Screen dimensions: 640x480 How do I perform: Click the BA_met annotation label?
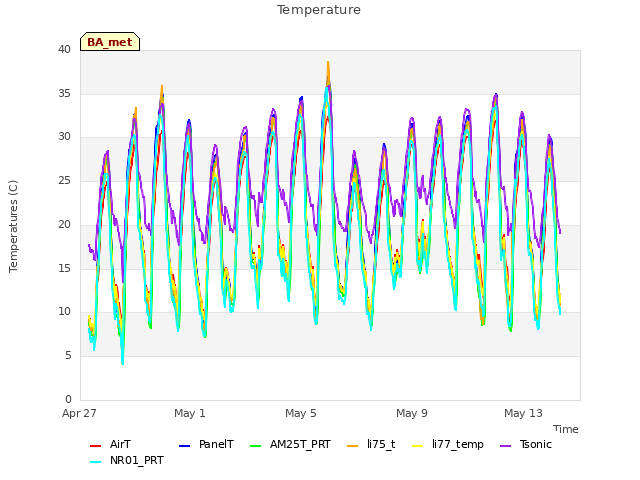click(x=110, y=42)
